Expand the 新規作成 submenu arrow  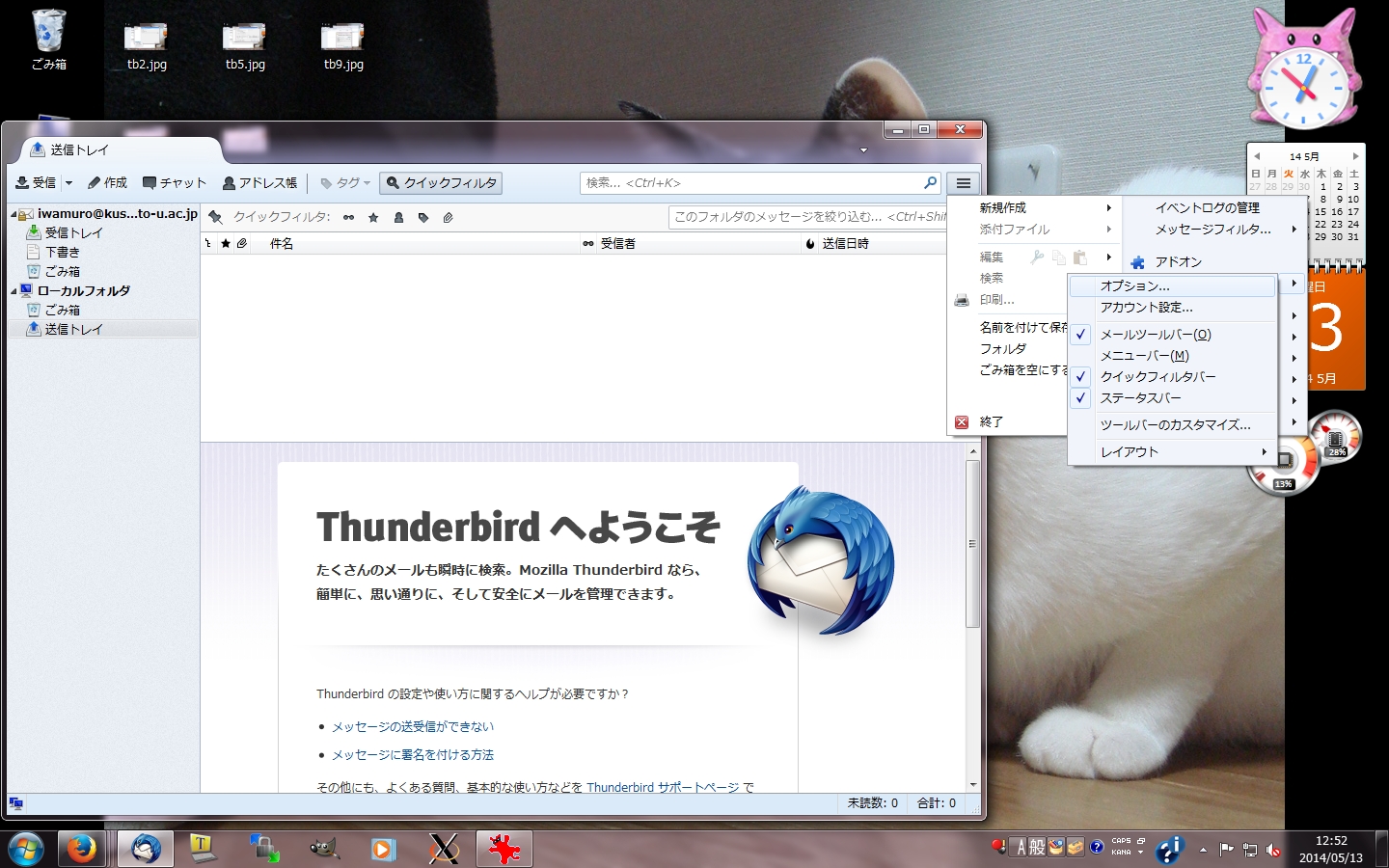[1108, 207]
